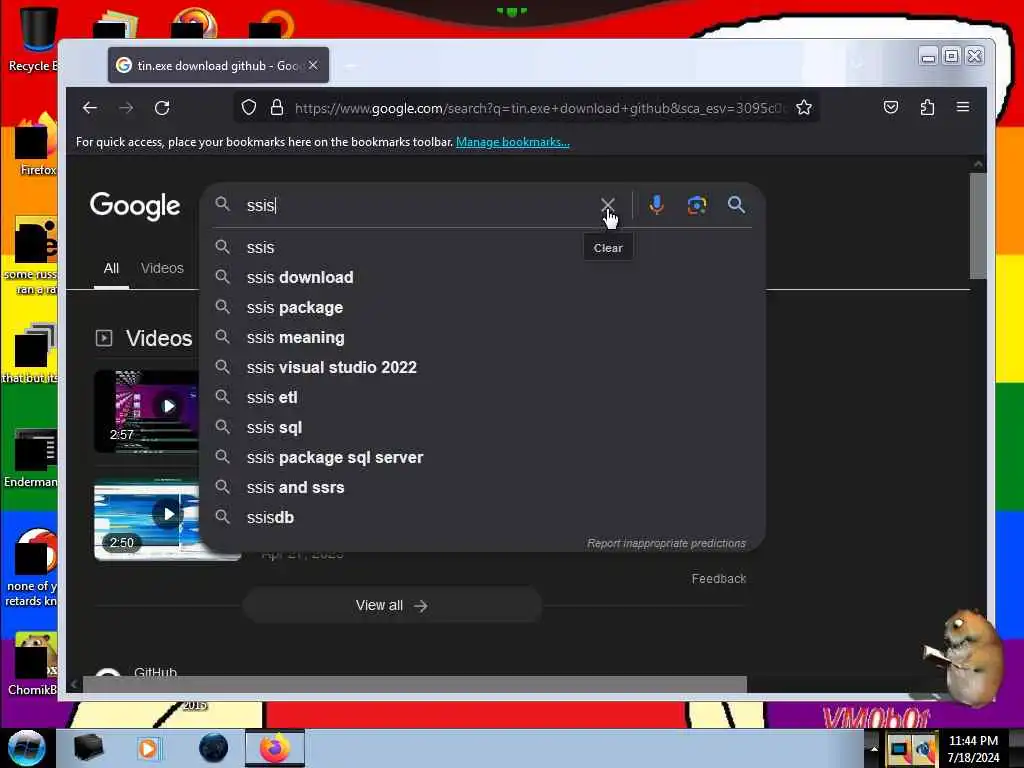Start voice search with microphone icon

pos(656,205)
